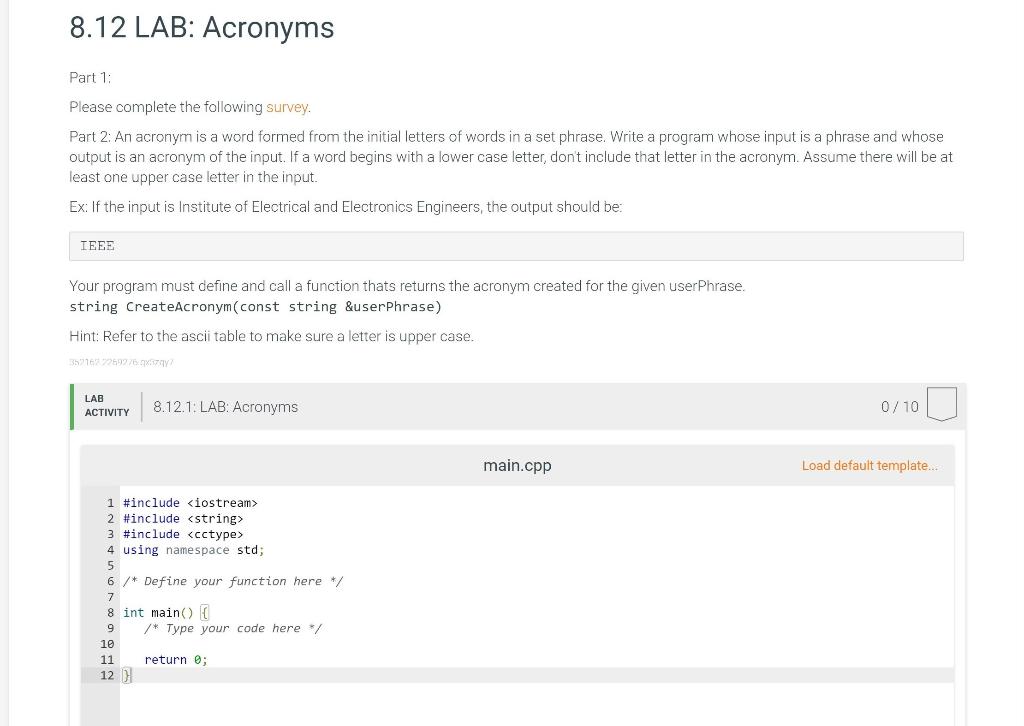Click the bookmark pennant icon beside the score
1024x726 pixels.
coord(941,404)
